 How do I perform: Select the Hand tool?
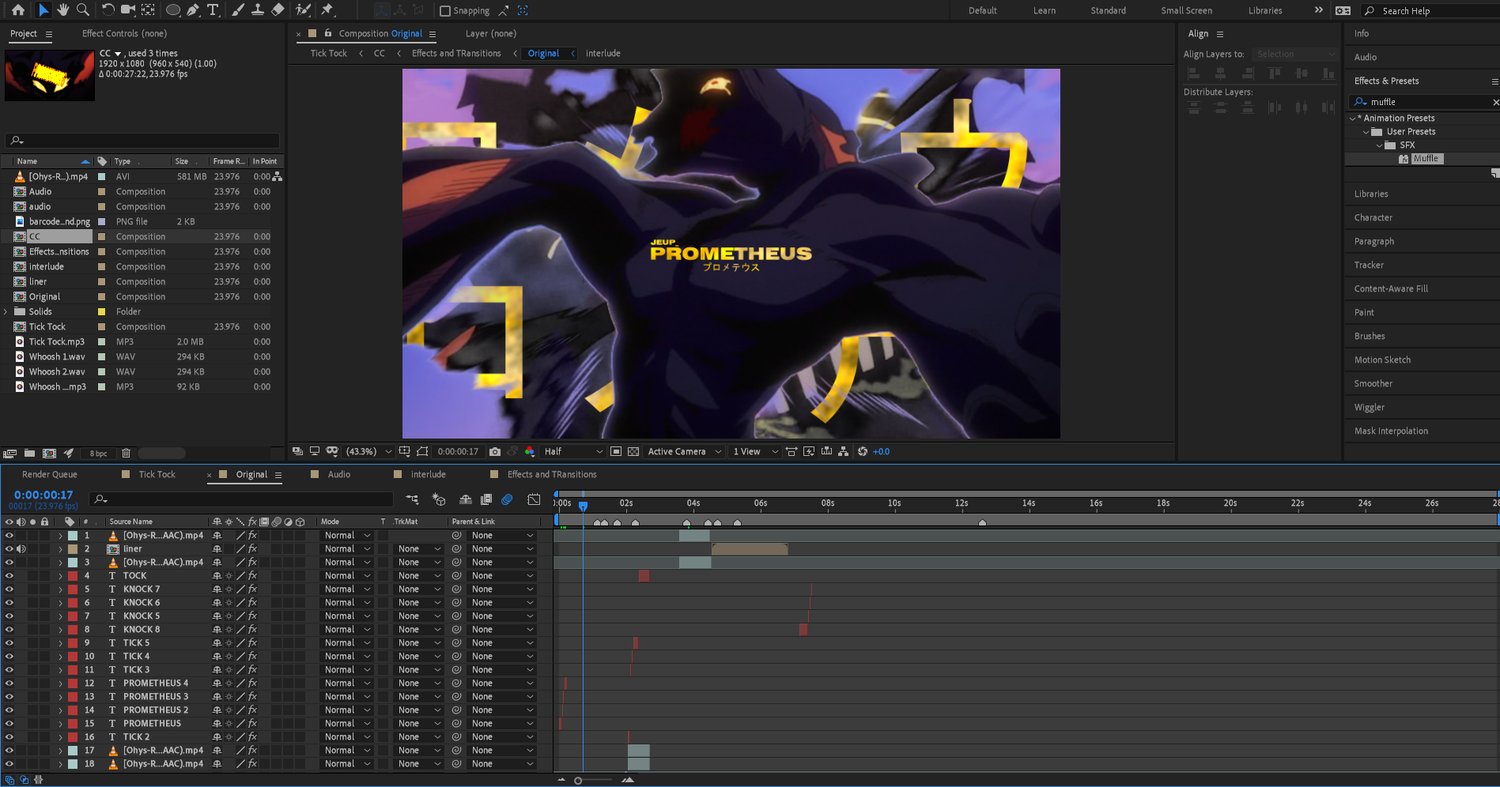[62, 10]
